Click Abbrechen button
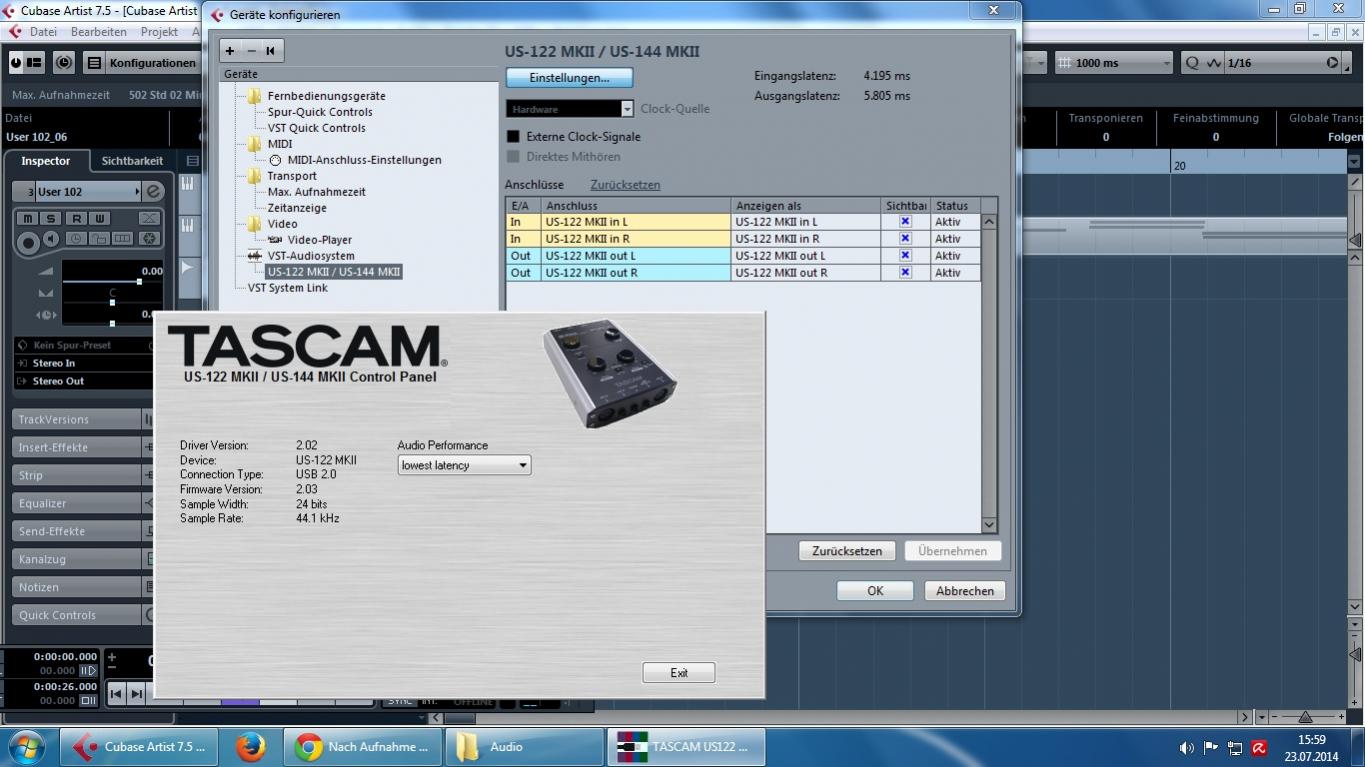Screen dimensions: 1365x767 tap(965, 591)
